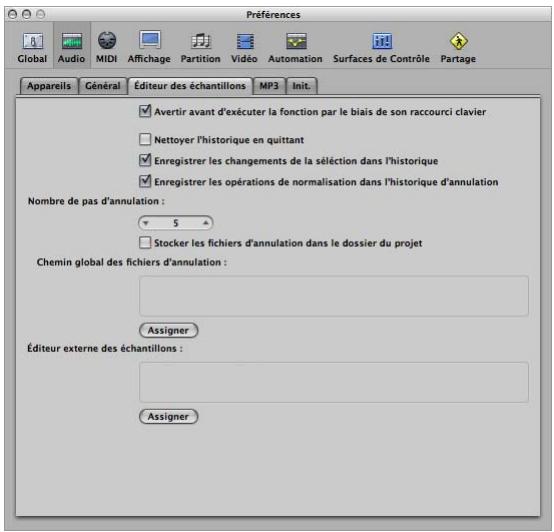This screenshot has height=532, width=554.
Task: Click Assigner under Chemin global des fichiers
Action: [x=169, y=330]
